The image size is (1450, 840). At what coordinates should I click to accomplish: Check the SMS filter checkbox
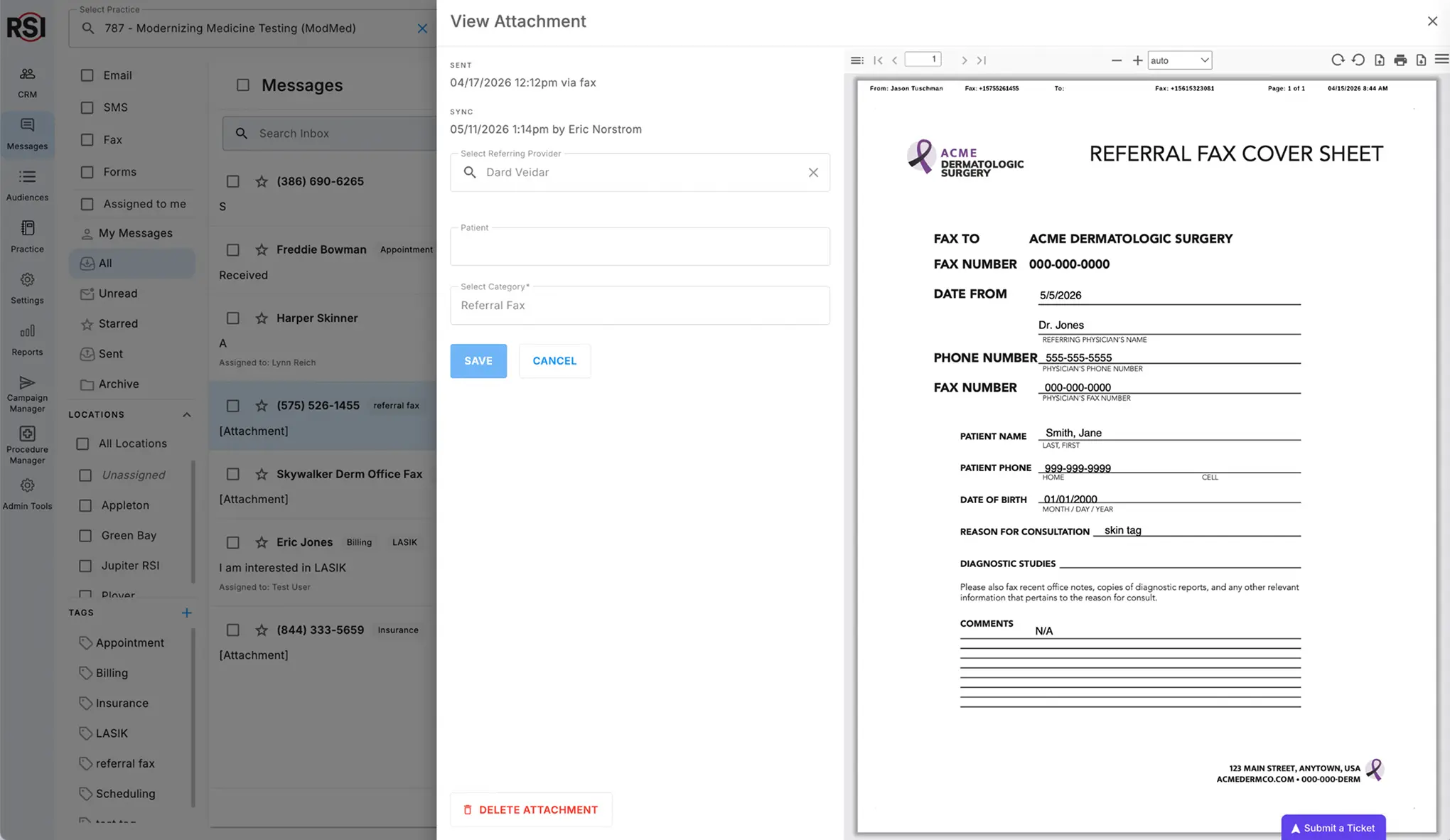87,107
